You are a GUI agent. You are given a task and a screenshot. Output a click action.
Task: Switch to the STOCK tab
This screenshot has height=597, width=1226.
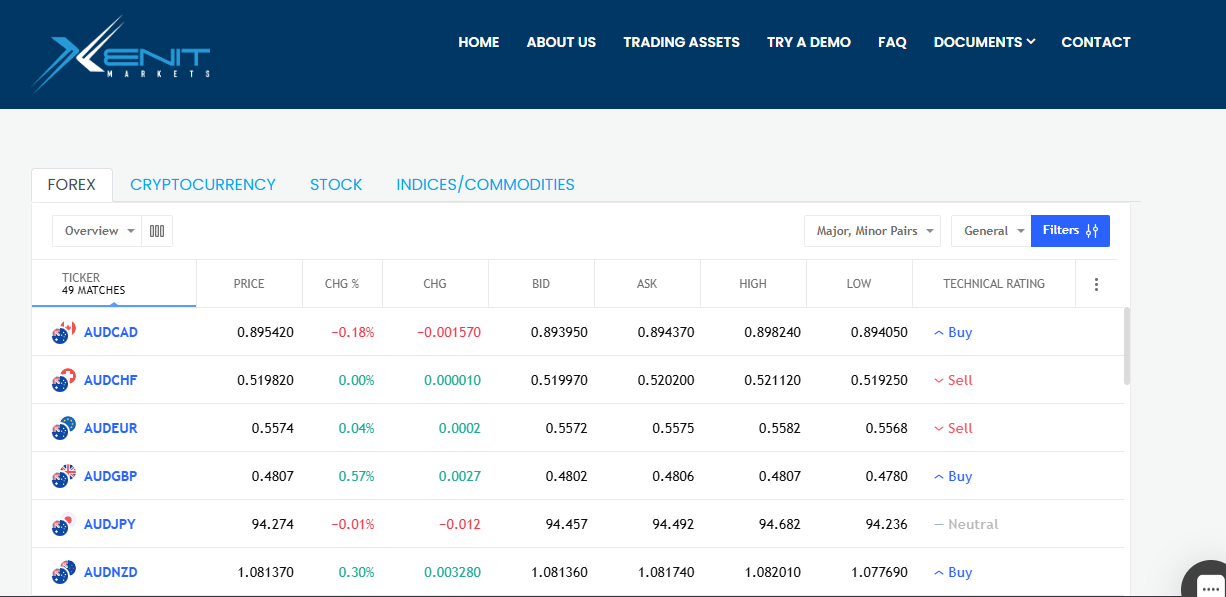click(336, 185)
